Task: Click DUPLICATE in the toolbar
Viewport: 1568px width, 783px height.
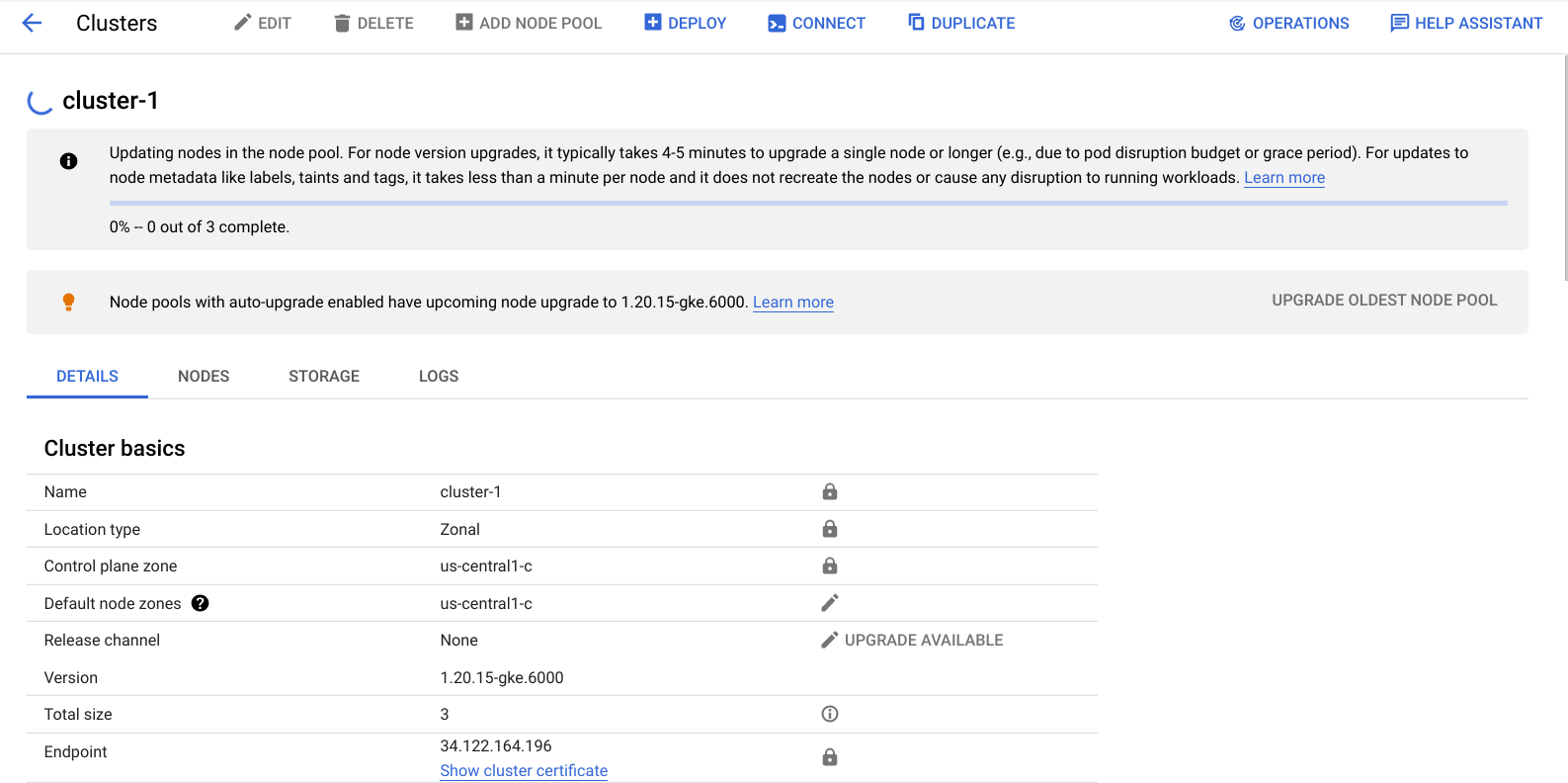Action: coord(961,23)
